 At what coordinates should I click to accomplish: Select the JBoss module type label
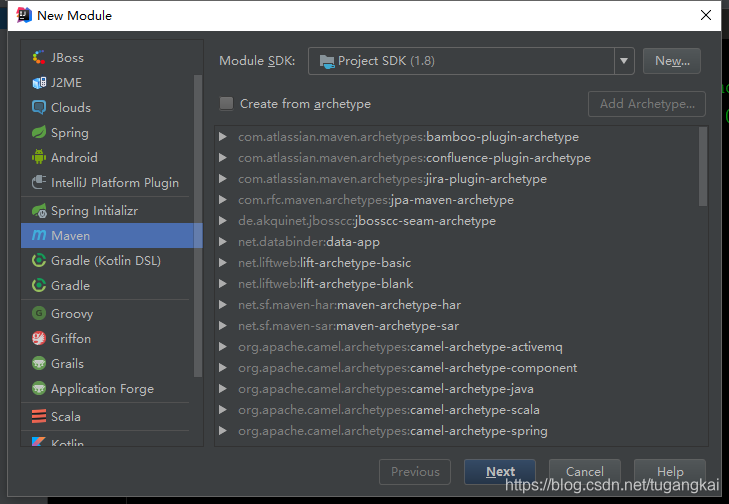click(67, 58)
